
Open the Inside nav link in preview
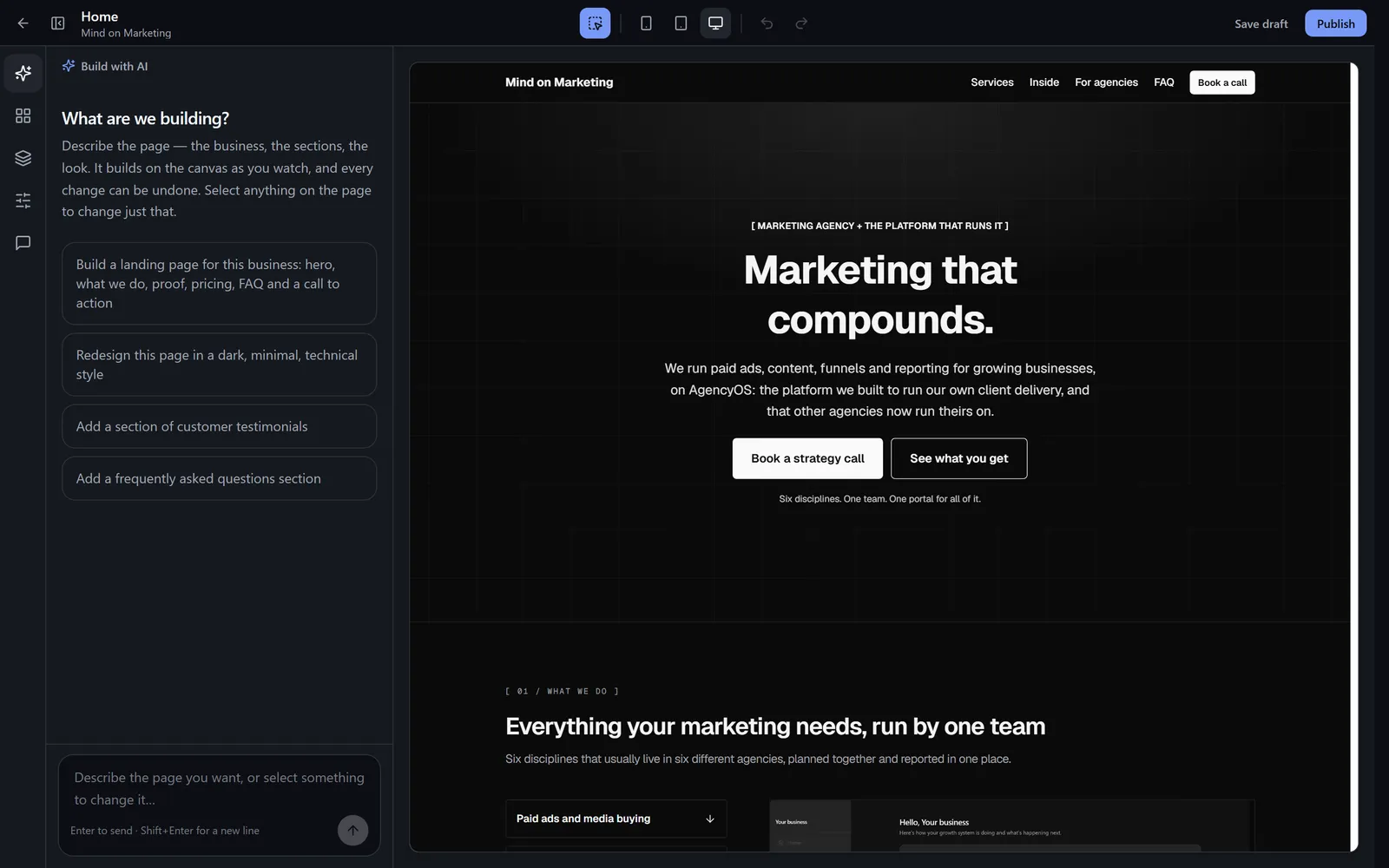point(1043,82)
